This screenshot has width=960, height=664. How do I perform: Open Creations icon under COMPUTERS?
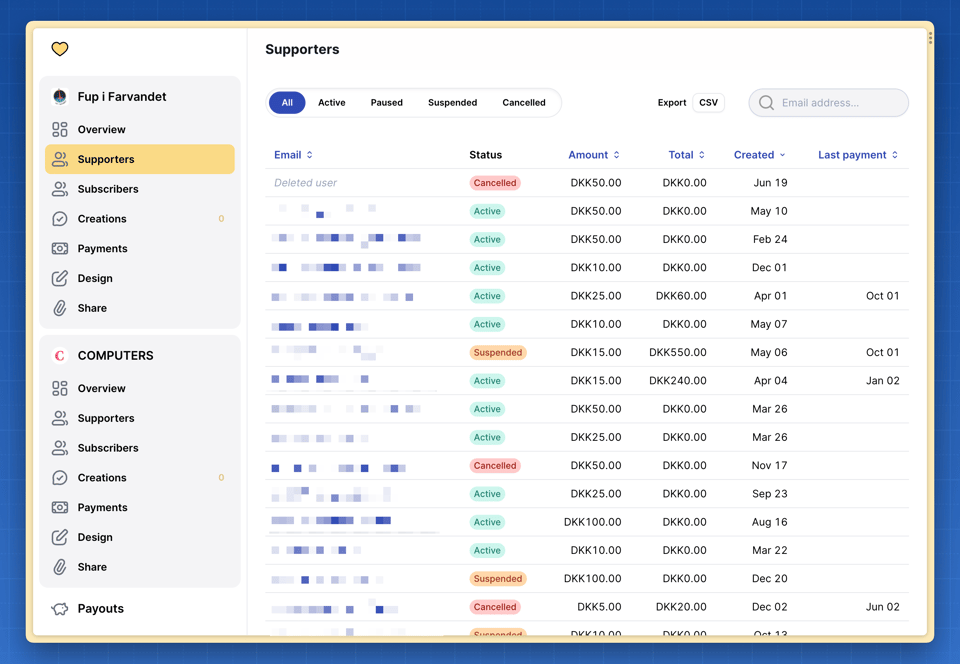(59, 477)
